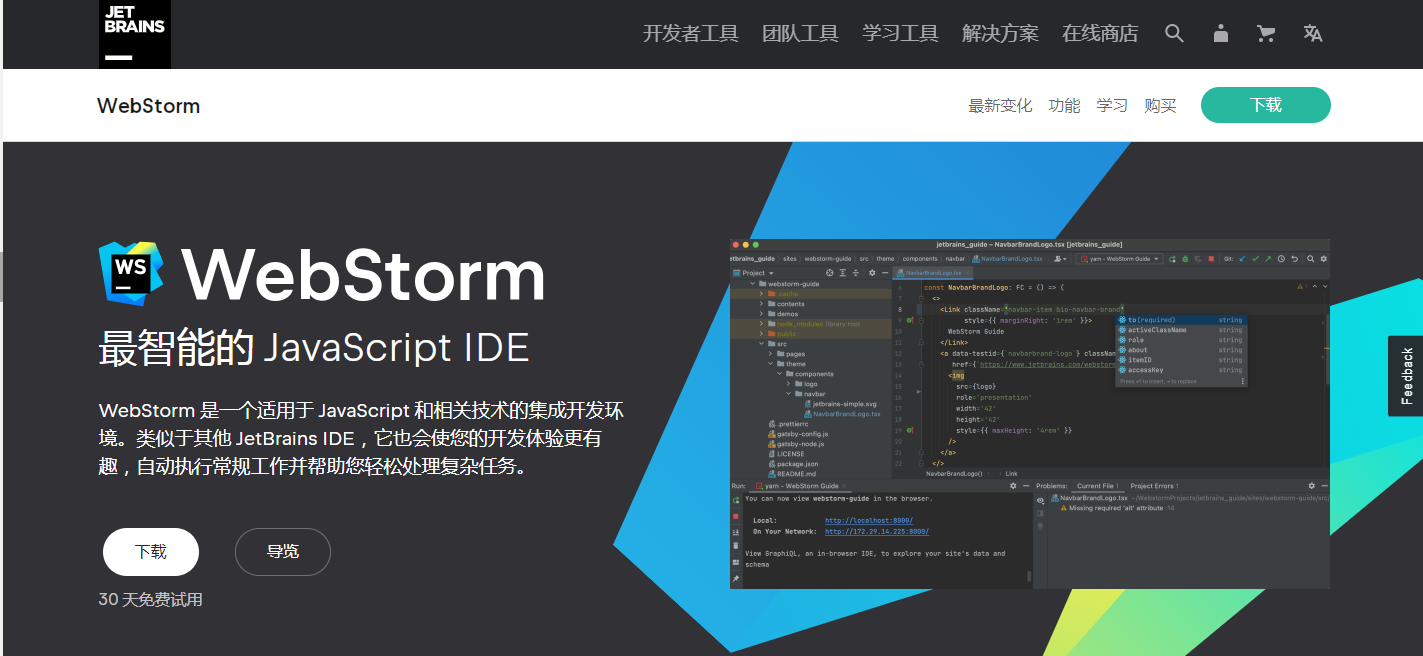Open the 最新变化 link
1423x656 pixels.
point(1000,106)
